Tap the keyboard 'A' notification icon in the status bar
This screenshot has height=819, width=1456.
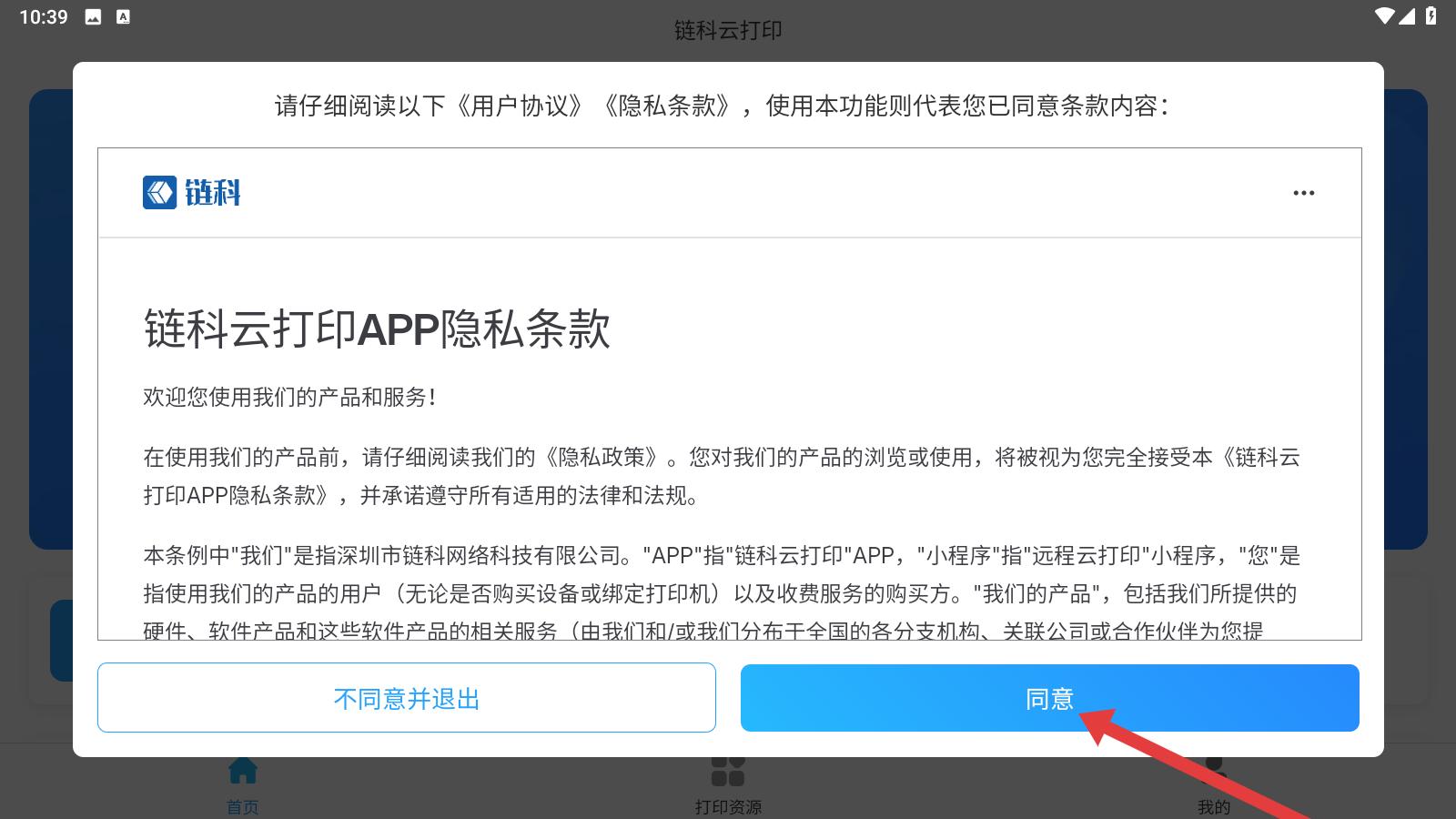(x=124, y=17)
